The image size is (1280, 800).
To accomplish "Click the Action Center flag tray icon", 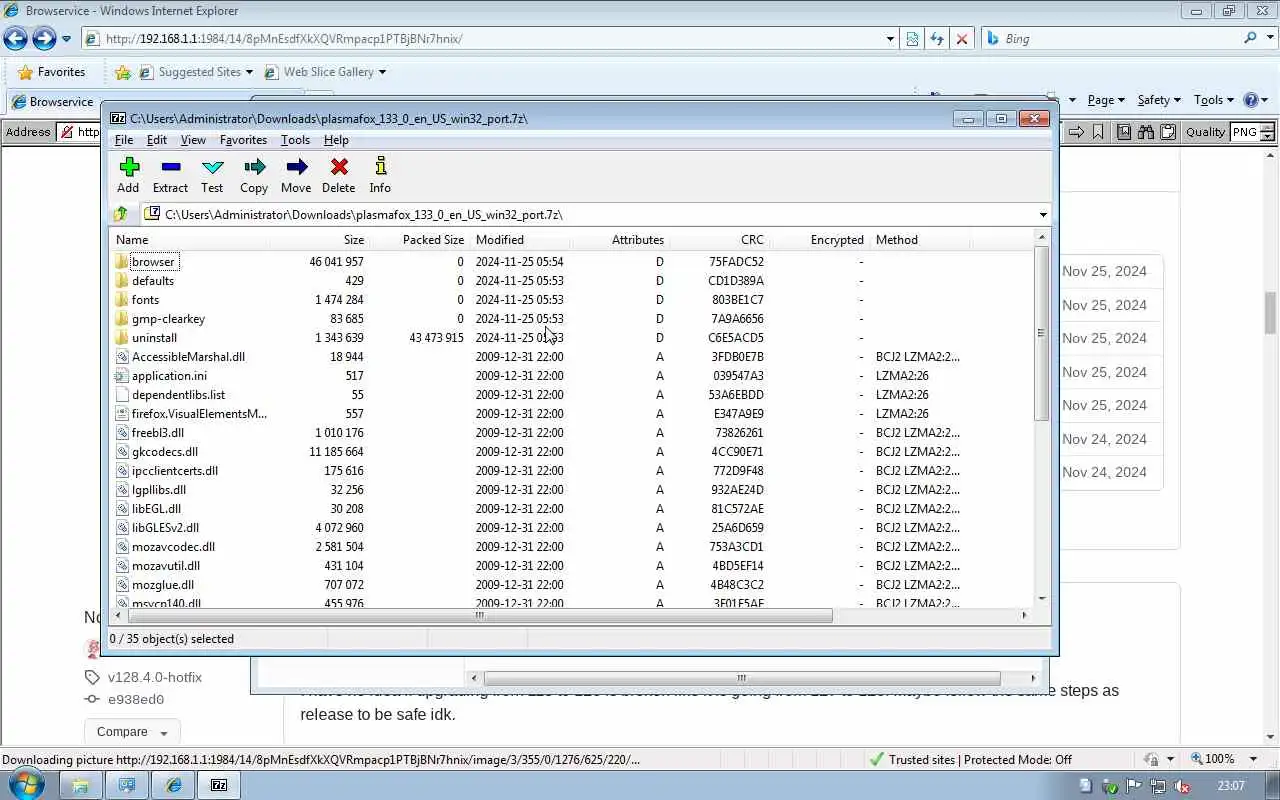I will 1135,786.
